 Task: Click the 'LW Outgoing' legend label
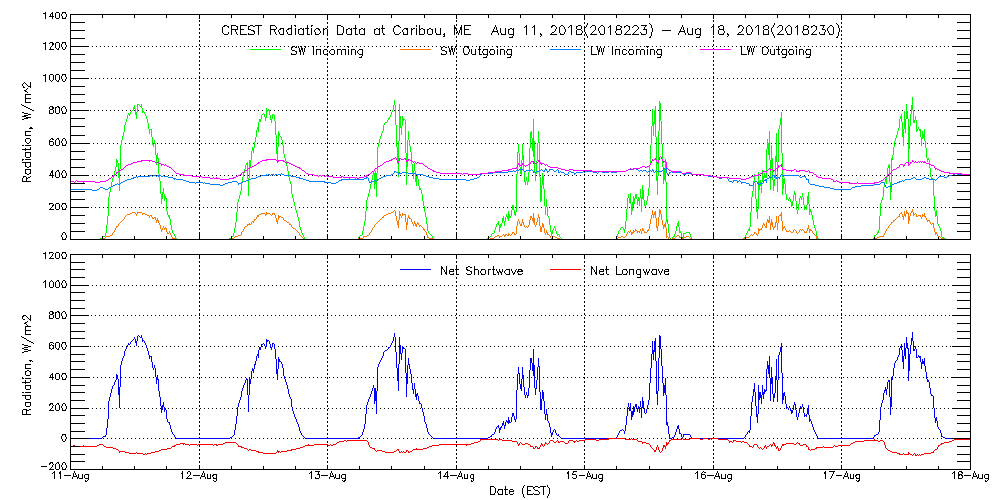(775, 51)
